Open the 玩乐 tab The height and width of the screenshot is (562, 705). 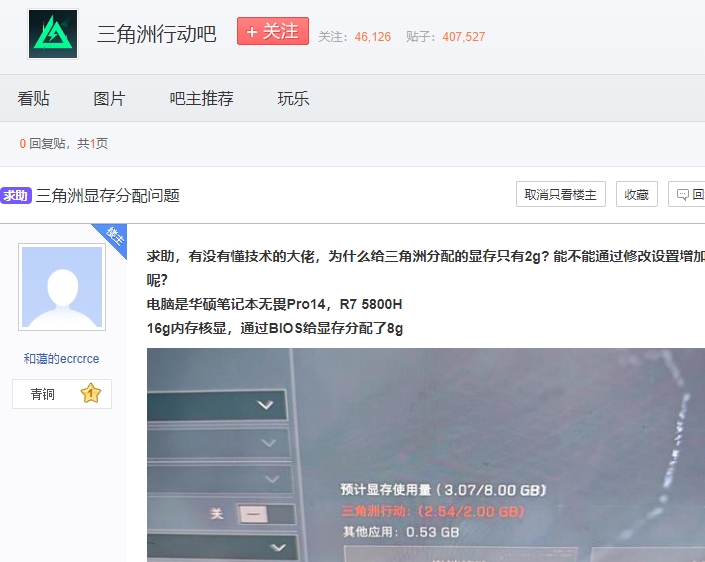coord(293,99)
